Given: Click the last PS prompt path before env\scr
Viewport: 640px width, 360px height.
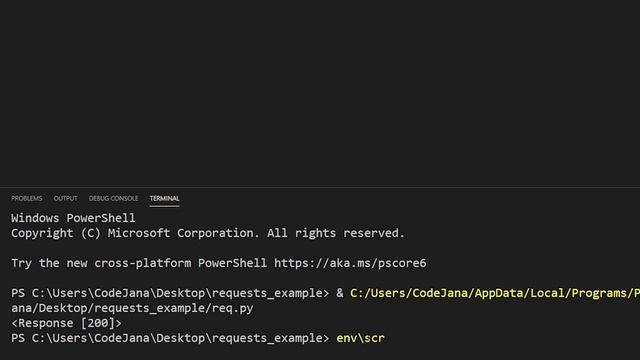Looking at the screenshot, I should pos(170,338).
